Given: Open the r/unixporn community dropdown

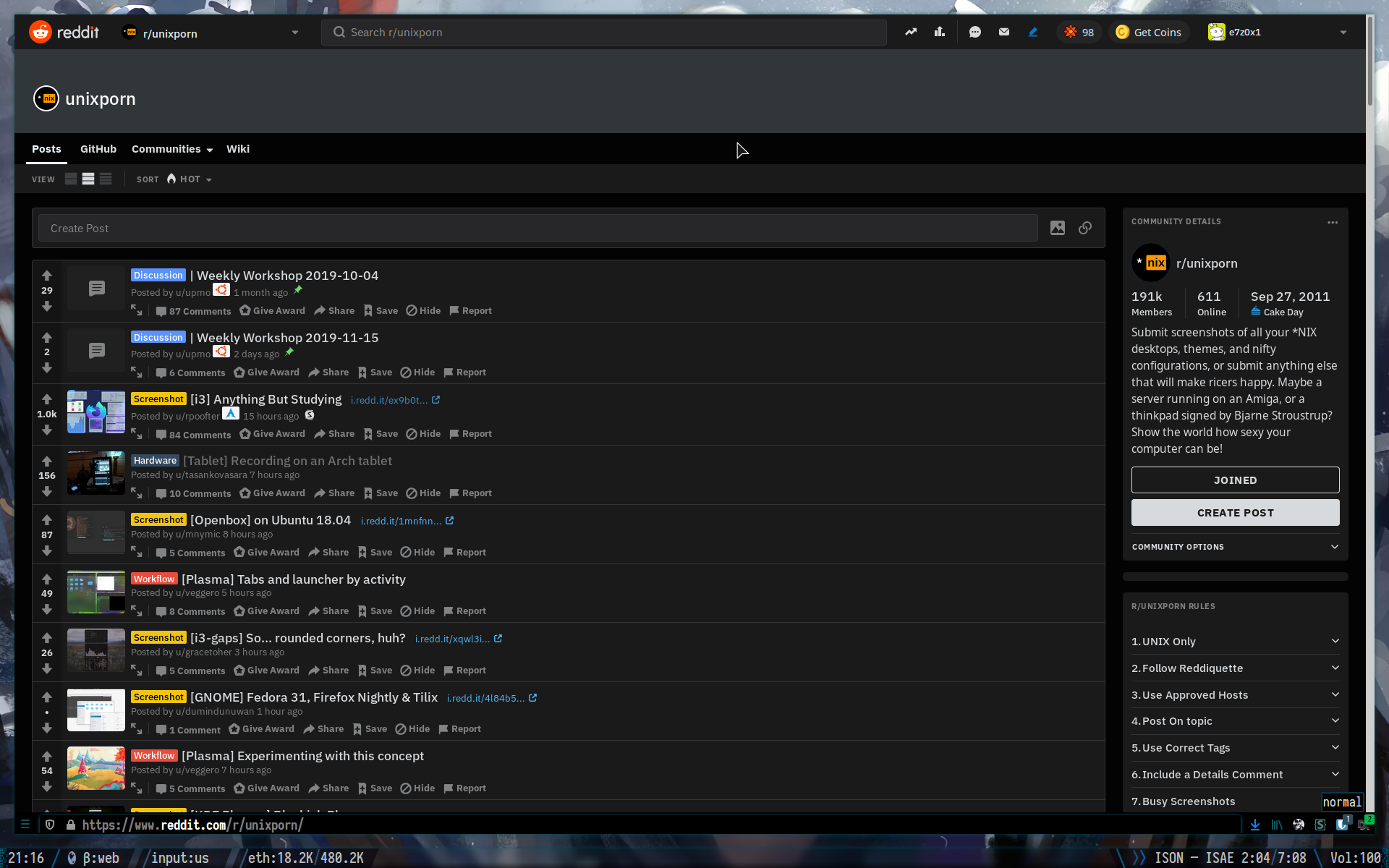Looking at the screenshot, I should point(211,33).
